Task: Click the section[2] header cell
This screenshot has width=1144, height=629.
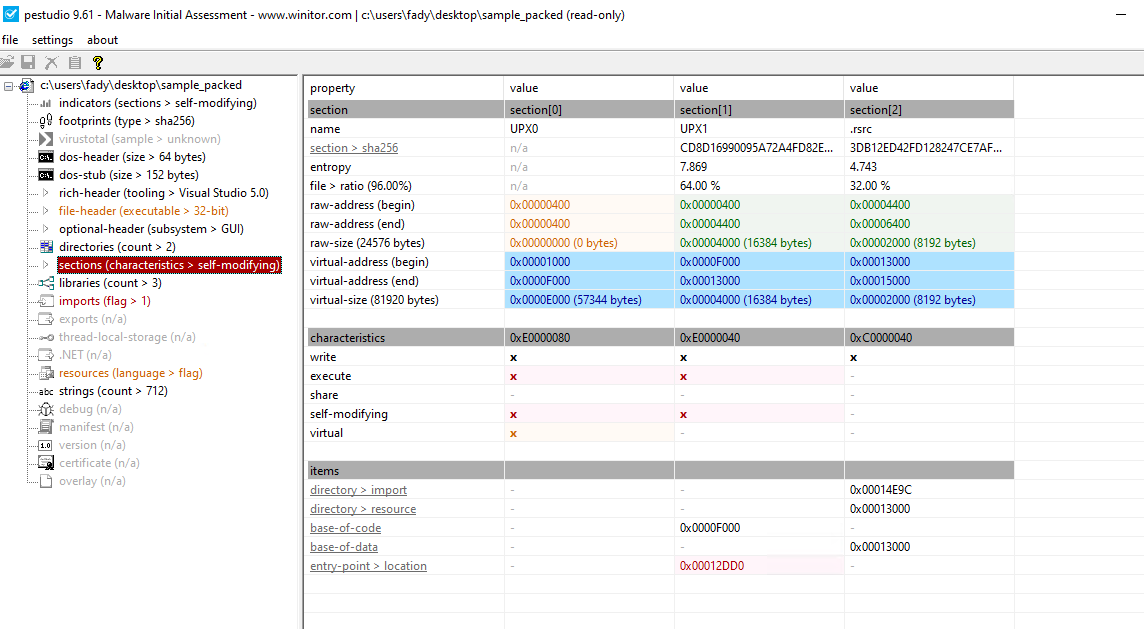Action: coord(929,110)
